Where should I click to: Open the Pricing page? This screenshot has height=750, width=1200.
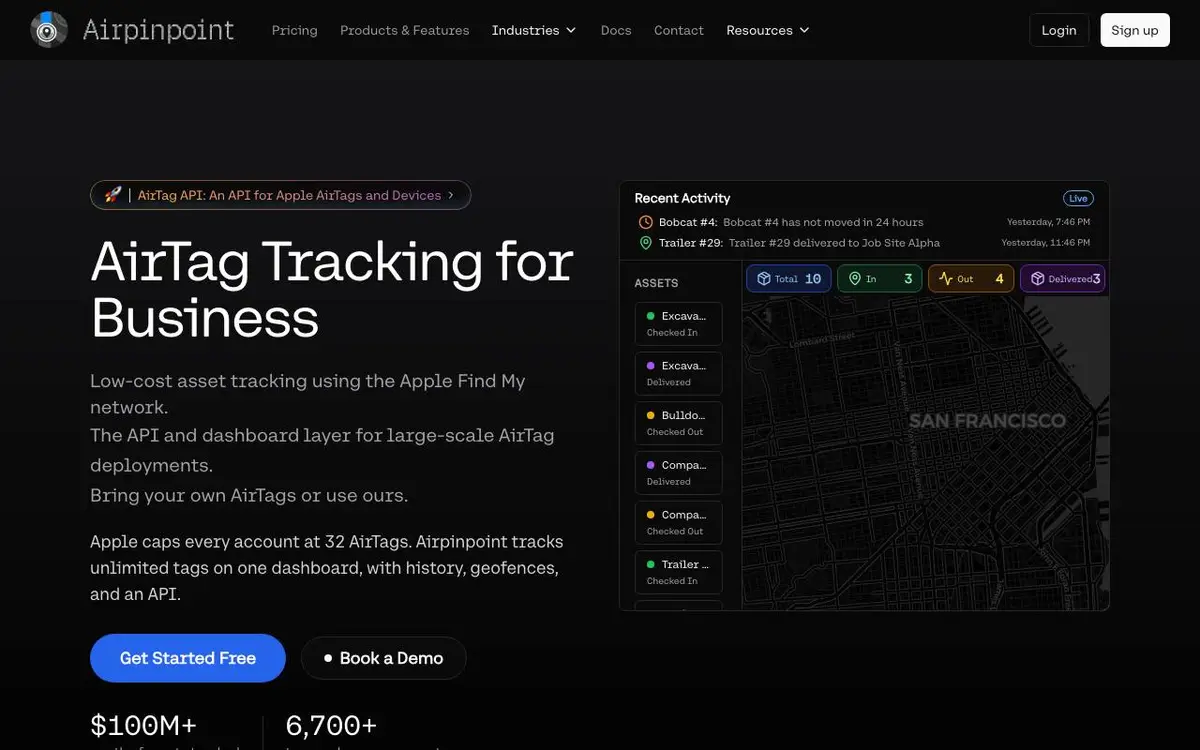pyautogui.click(x=294, y=30)
